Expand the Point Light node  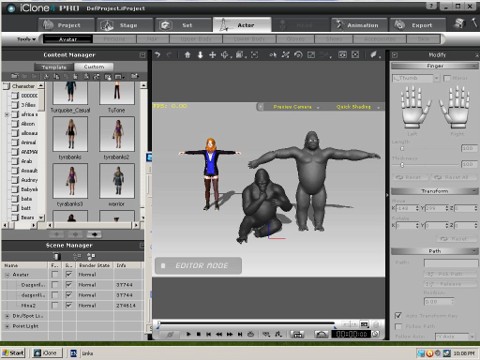tap(7, 326)
